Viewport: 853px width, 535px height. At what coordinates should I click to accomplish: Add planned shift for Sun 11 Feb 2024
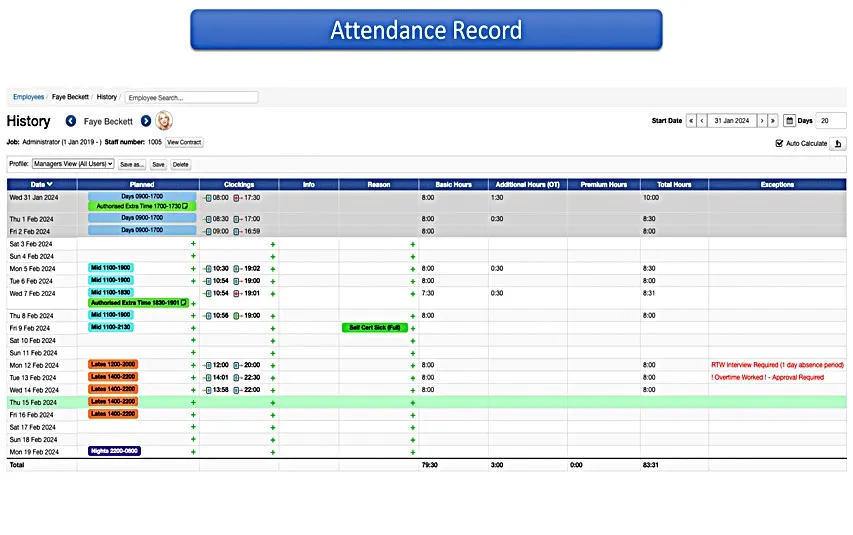click(x=193, y=353)
